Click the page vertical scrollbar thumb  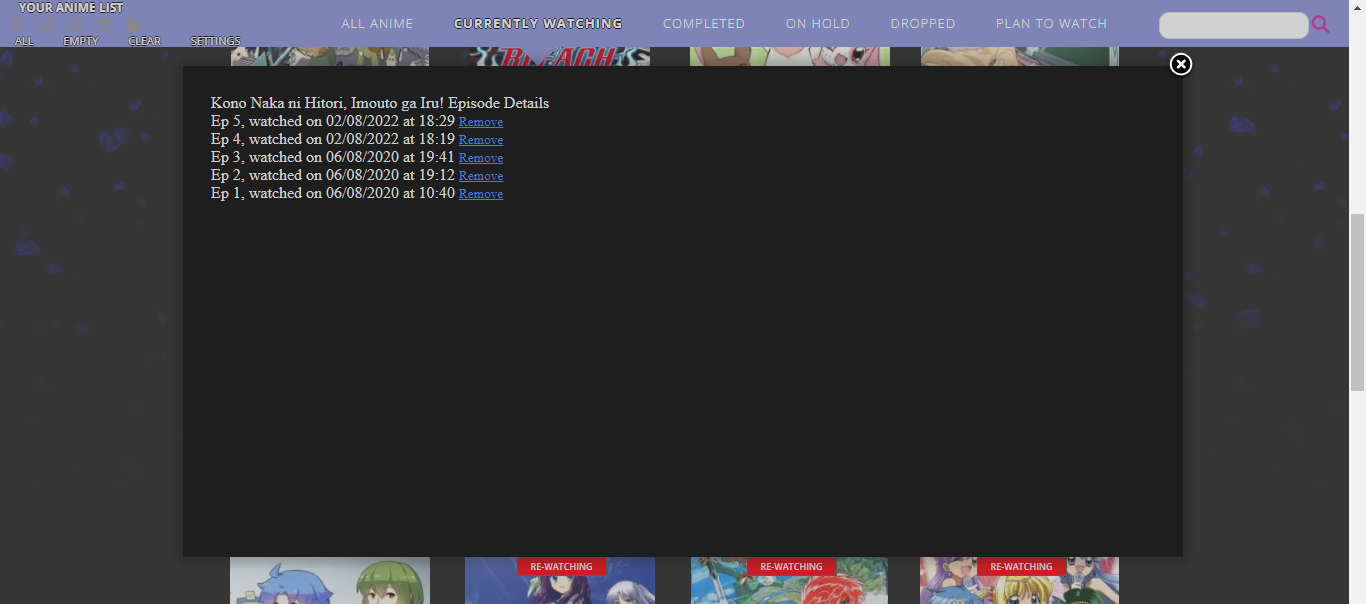tap(1357, 301)
